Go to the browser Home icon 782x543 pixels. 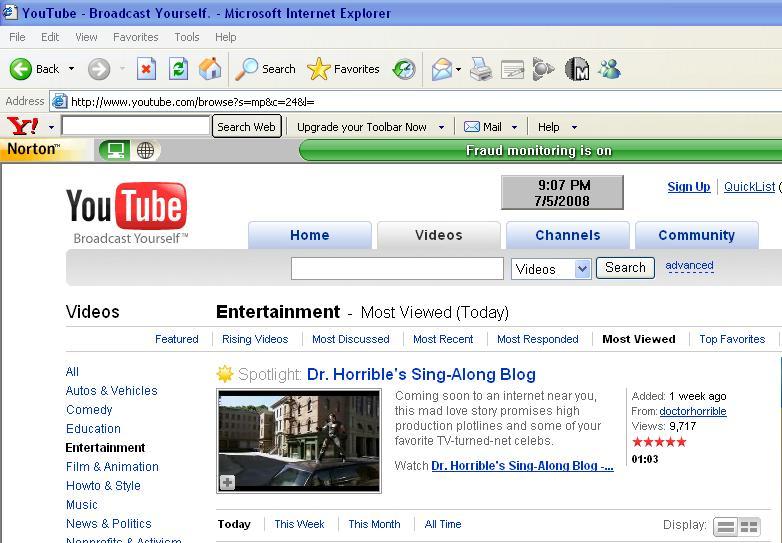[x=210, y=69]
